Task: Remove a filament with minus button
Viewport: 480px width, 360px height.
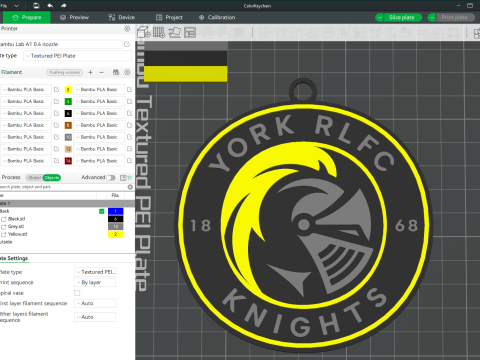Action: pos(101,72)
